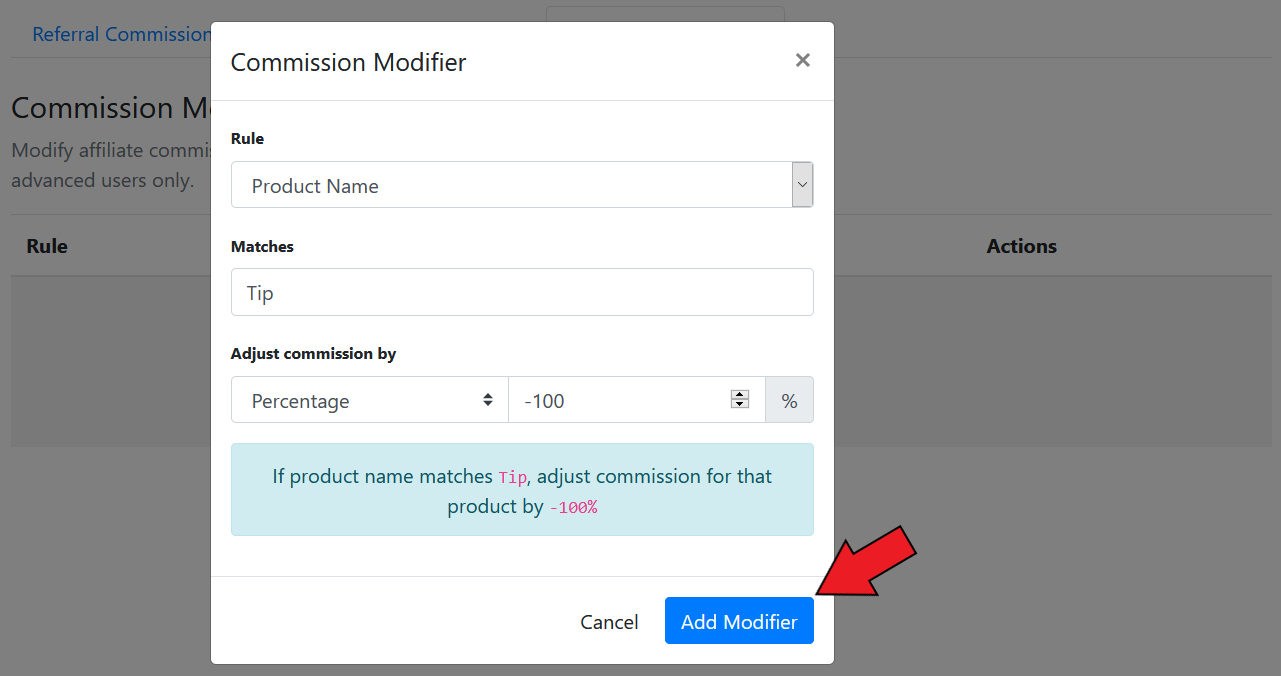Viewport: 1281px width, 676px height.
Task: Click the Commission Modifier dialog title
Action: (x=348, y=62)
